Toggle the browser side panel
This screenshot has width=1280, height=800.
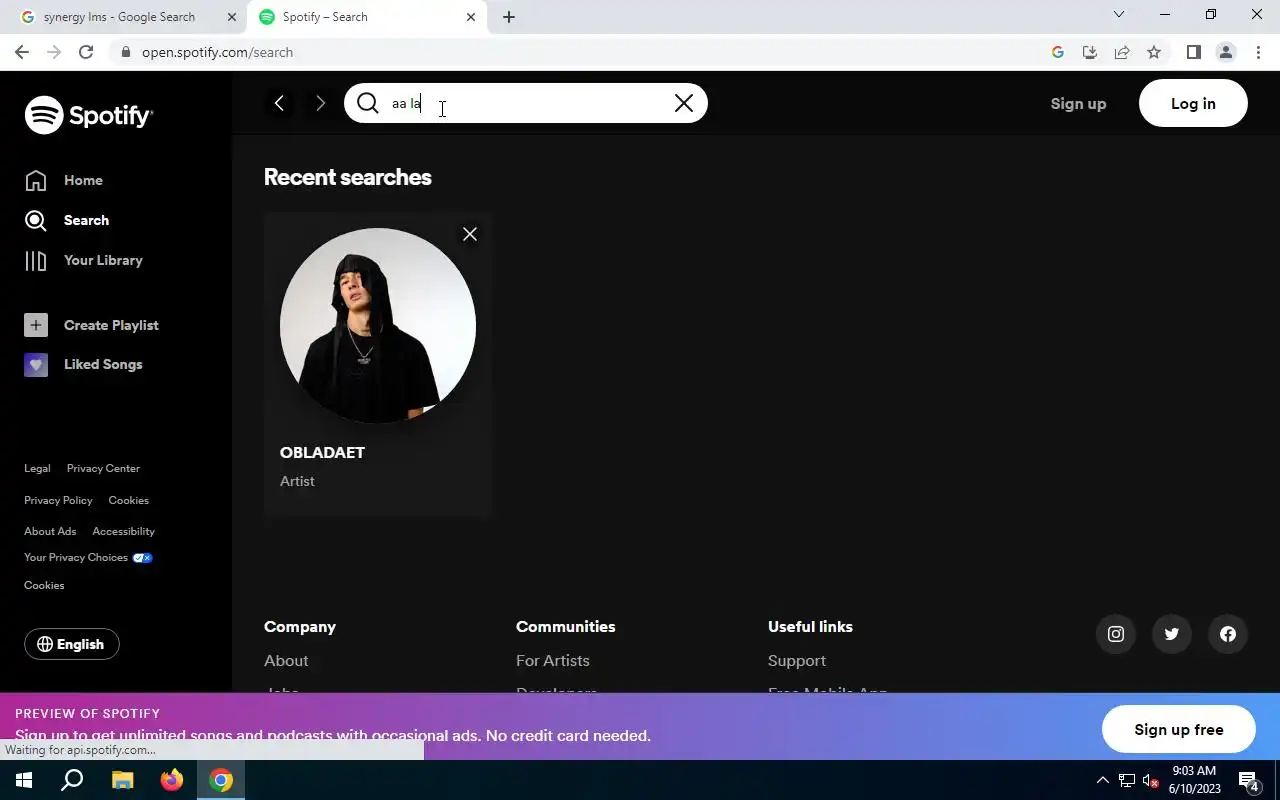[1193, 52]
